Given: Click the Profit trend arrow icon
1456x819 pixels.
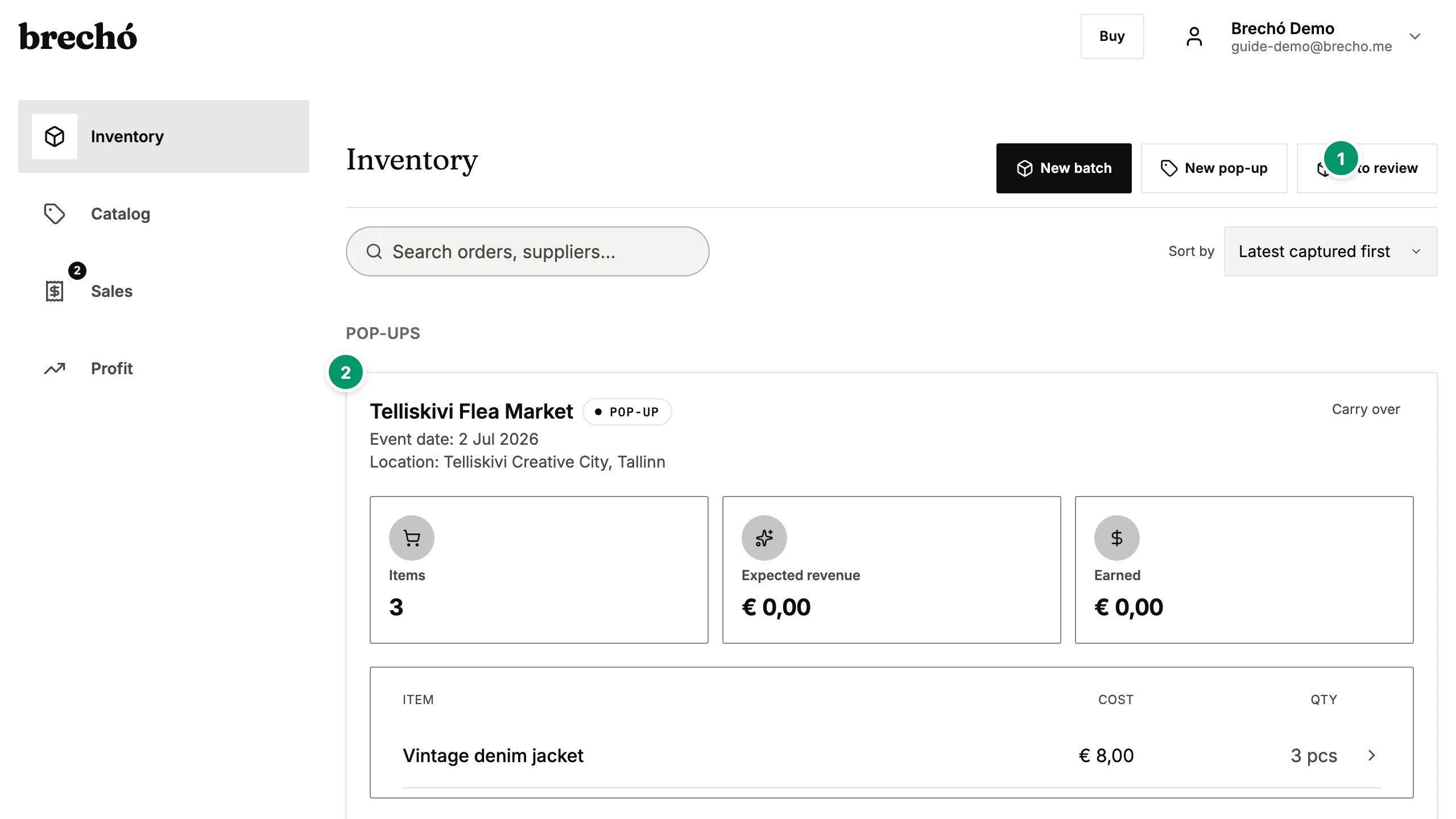Looking at the screenshot, I should pos(55,369).
